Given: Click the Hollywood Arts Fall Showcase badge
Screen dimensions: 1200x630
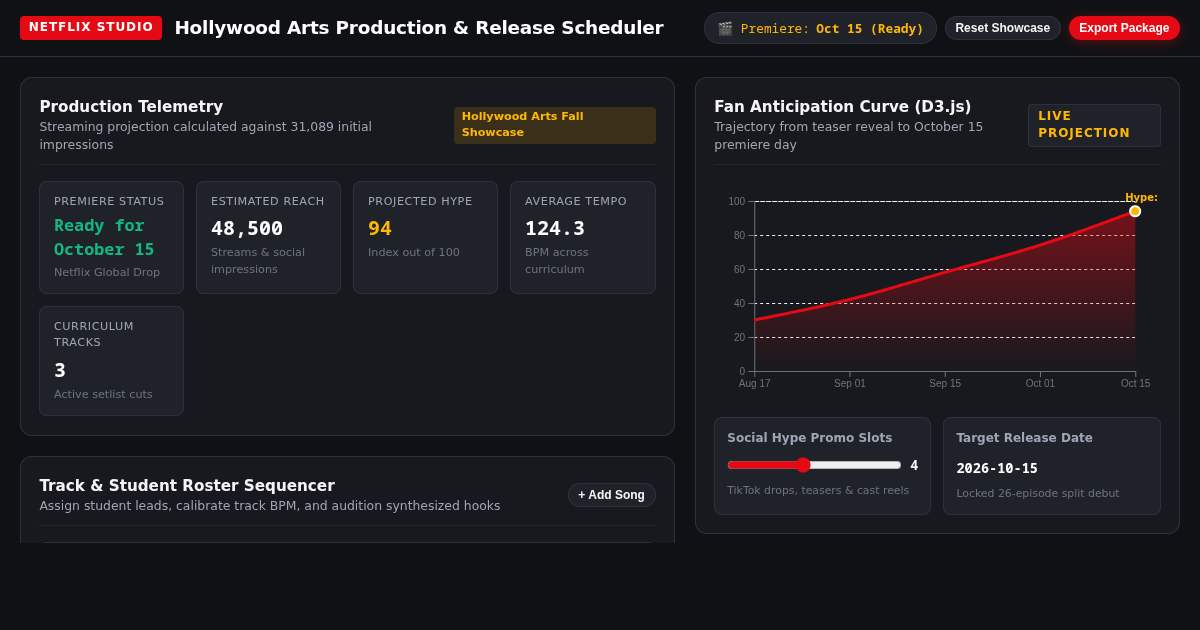Looking at the screenshot, I should [x=555, y=125].
